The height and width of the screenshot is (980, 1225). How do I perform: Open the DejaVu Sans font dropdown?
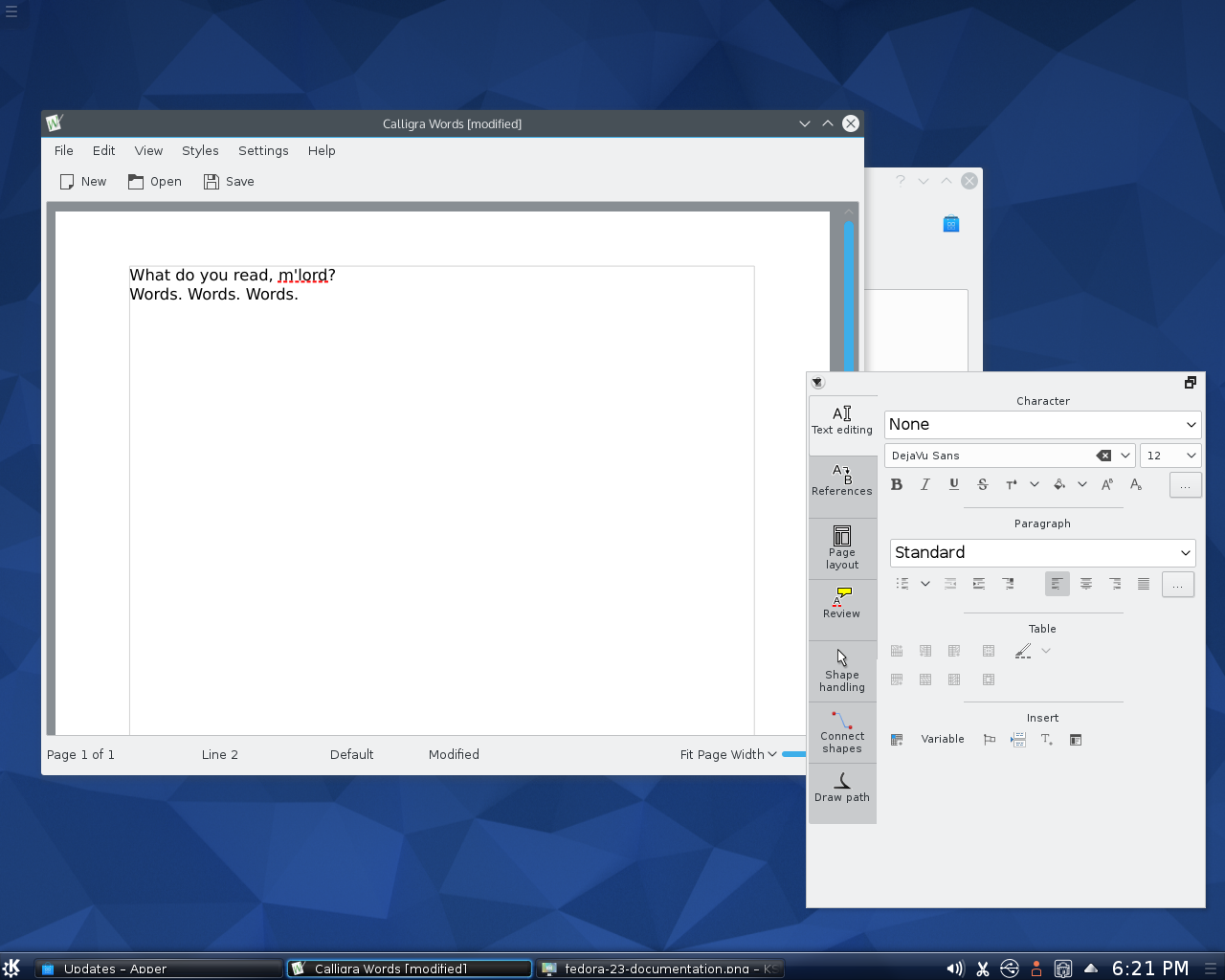pos(1125,456)
